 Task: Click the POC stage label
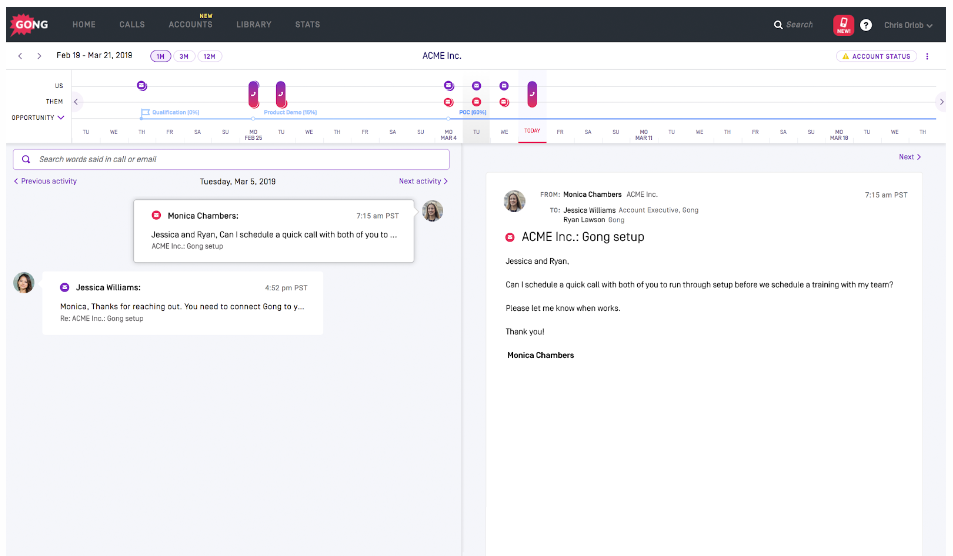pos(472,112)
